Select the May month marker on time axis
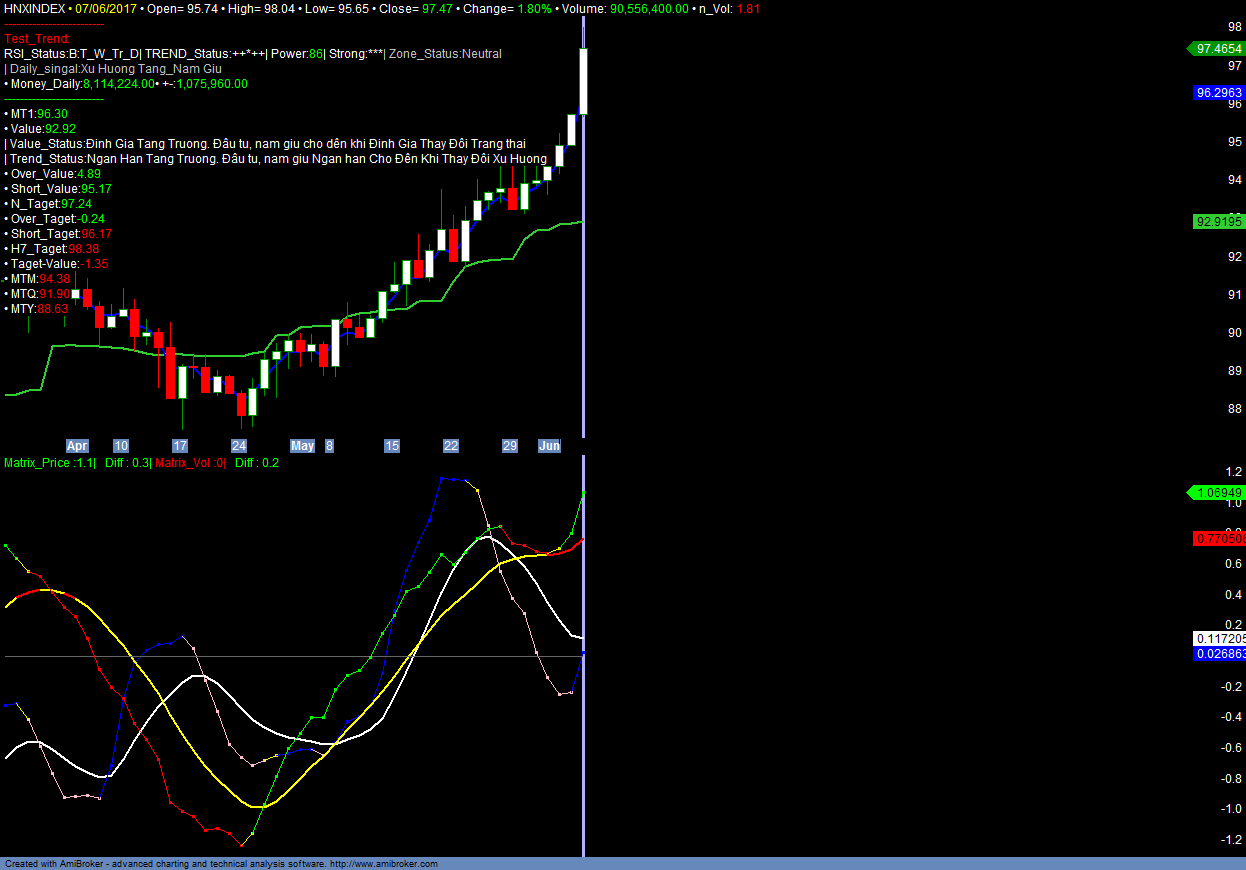Image resolution: width=1246 pixels, height=870 pixels. 302,446
